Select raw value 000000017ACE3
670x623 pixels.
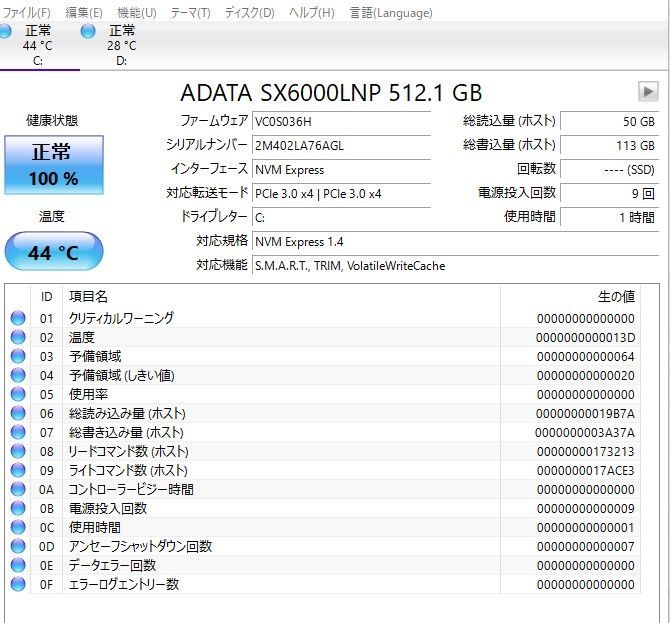[585, 470]
